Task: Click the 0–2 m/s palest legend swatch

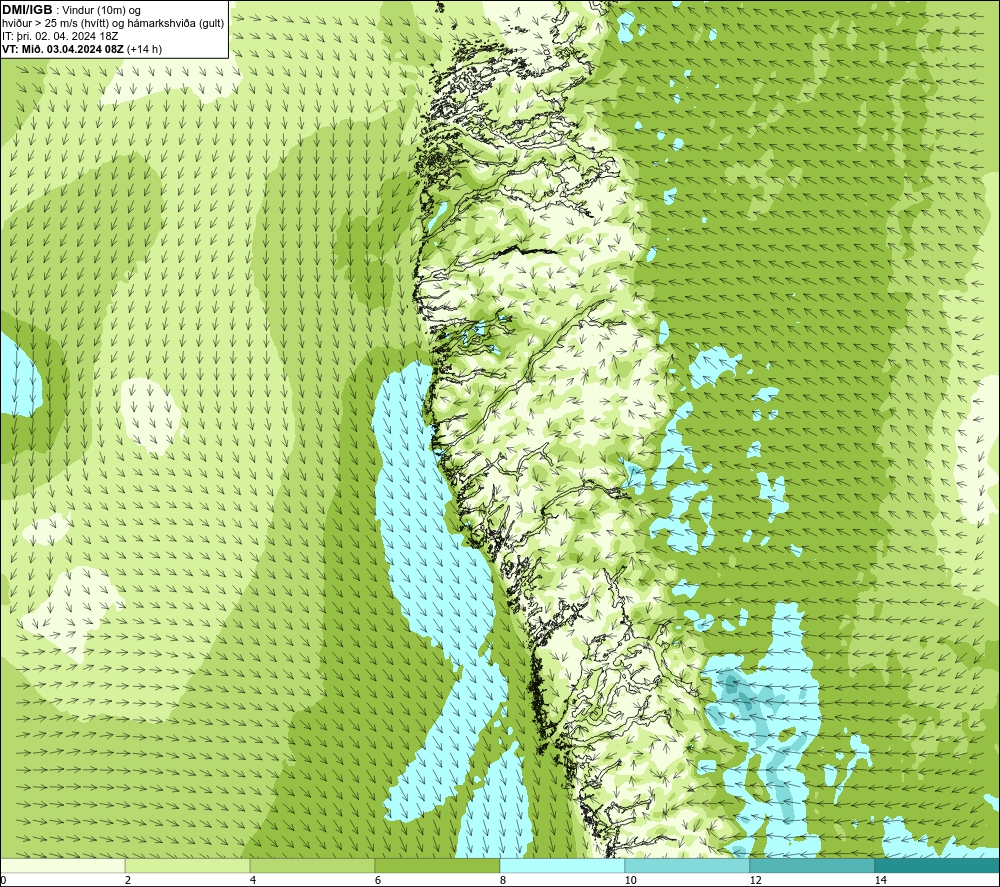Action: [62, 866]
